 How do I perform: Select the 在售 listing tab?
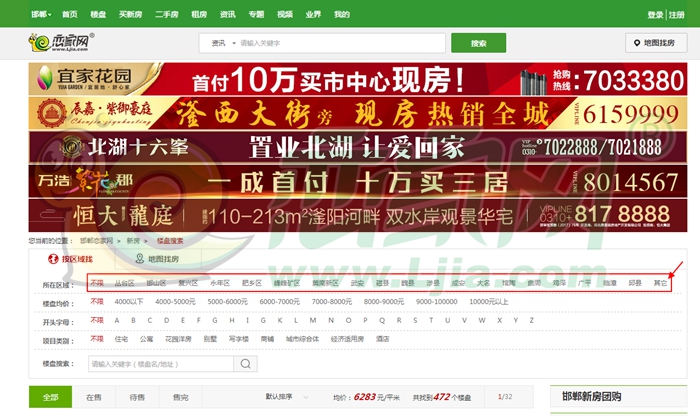tap(94, 397)
